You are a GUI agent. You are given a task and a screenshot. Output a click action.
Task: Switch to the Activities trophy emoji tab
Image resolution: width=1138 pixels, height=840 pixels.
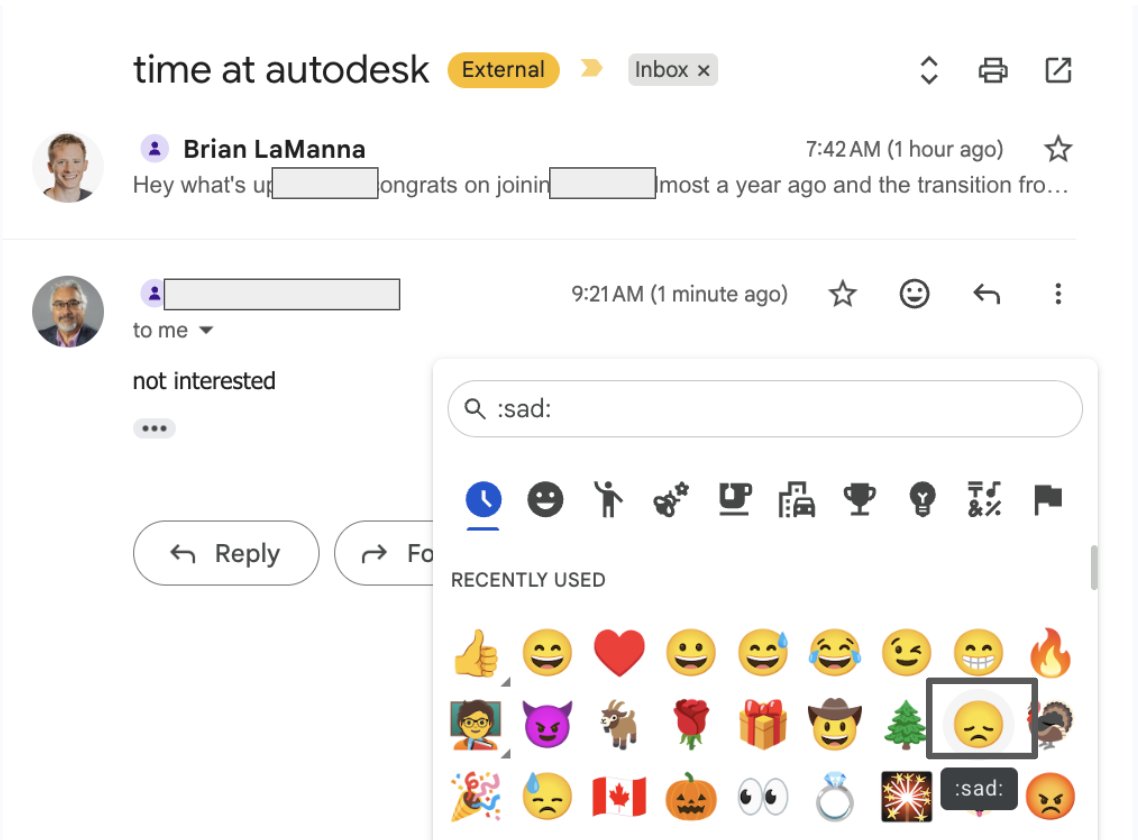[x=859, y=499]
